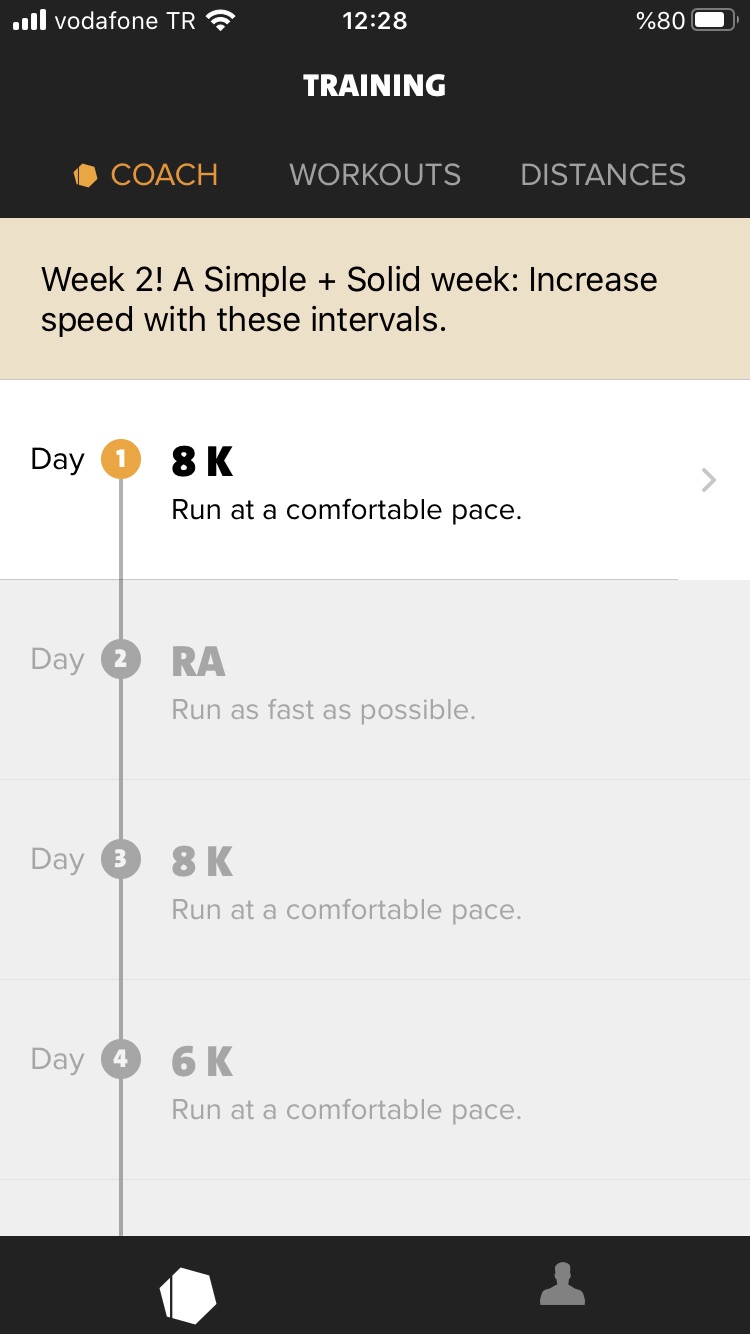Screen dimensions: 750x1334
Task: Expand Day 1 workout with chevron arrow
Action: (x=709, y=481)
